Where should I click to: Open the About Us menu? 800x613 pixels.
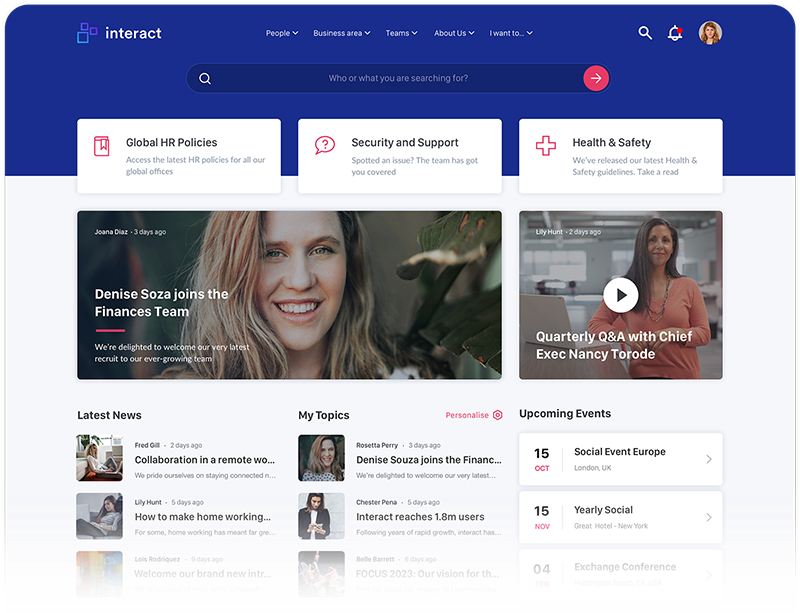[x=454, y=33]
